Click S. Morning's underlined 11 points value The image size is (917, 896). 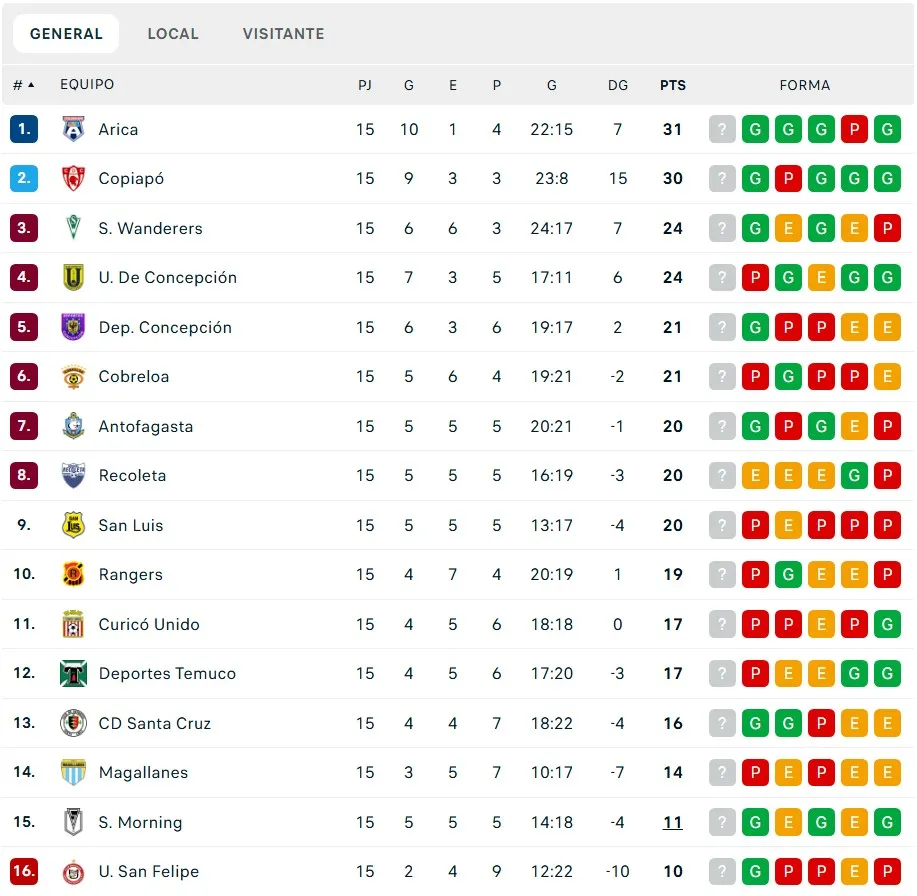(x=673, y=822)
